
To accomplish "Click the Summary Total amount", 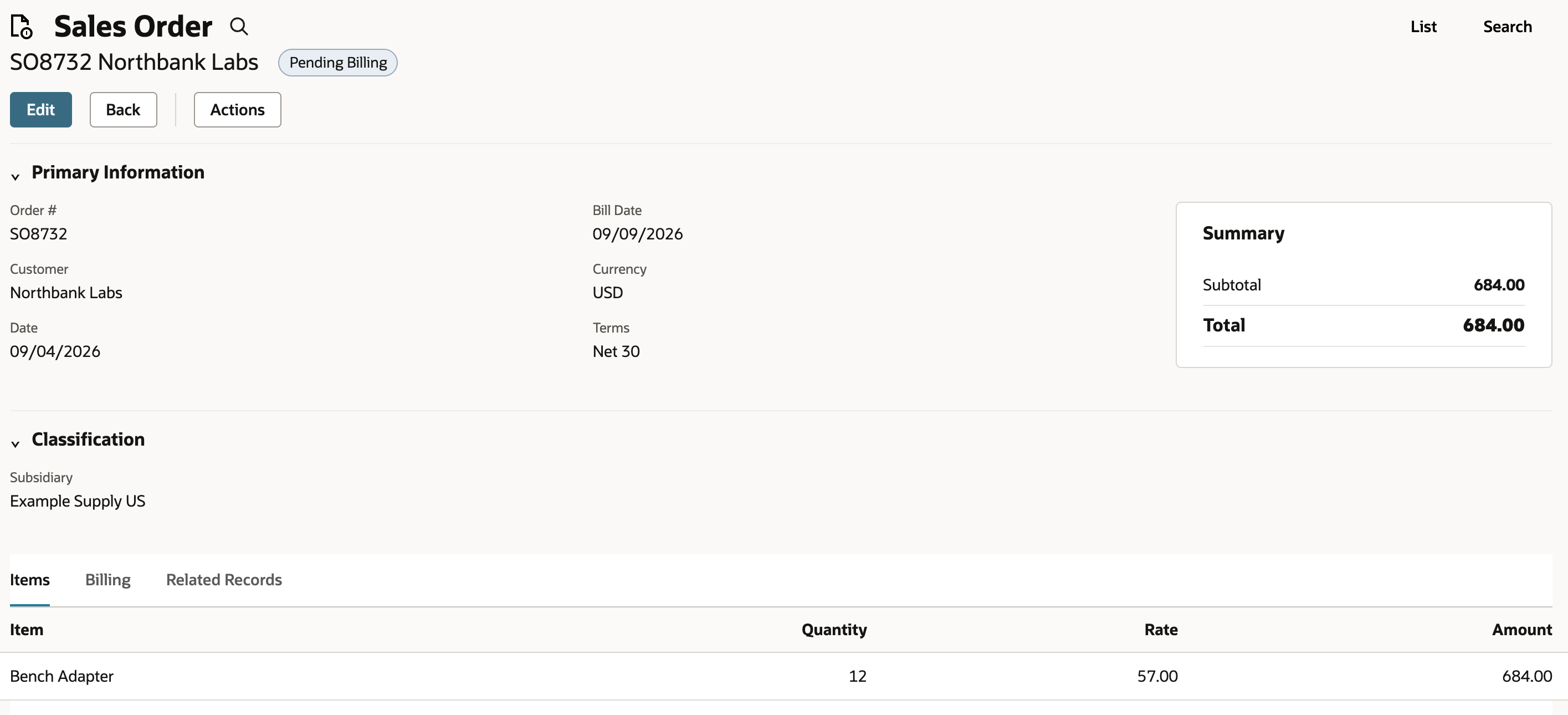I will coord(1493,325).
